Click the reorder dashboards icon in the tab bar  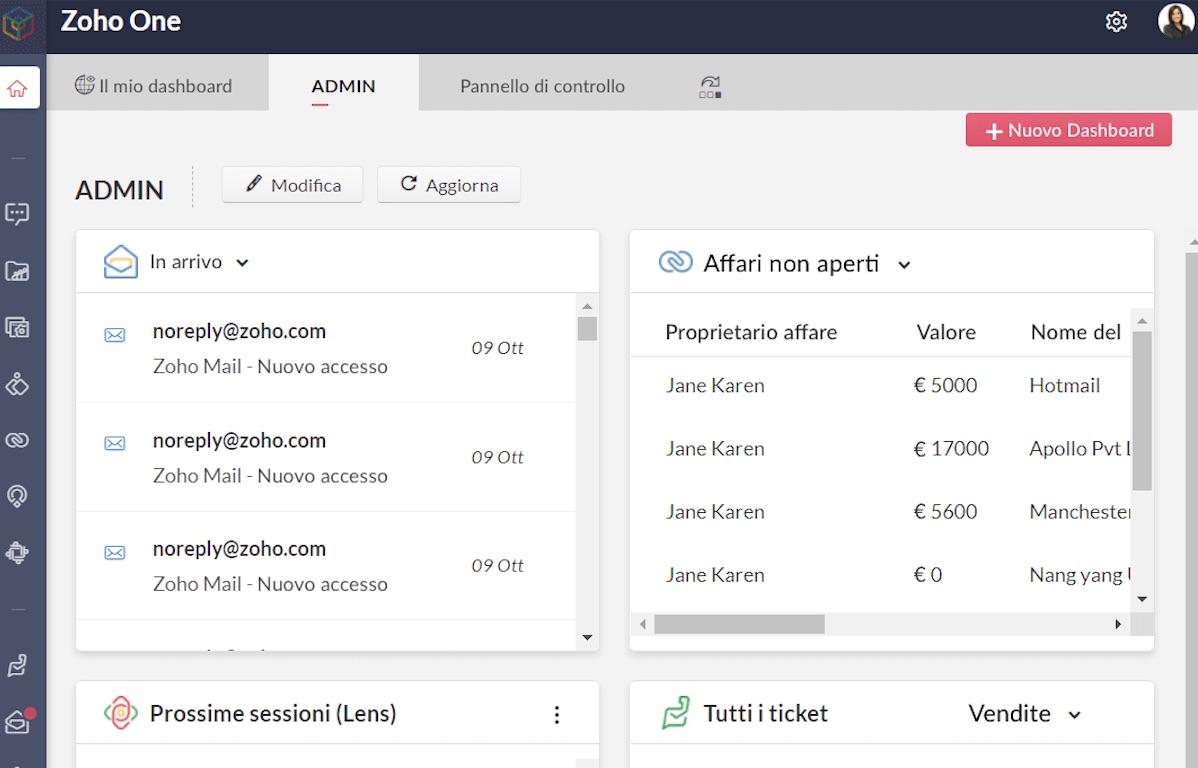(x=710, y=87)
